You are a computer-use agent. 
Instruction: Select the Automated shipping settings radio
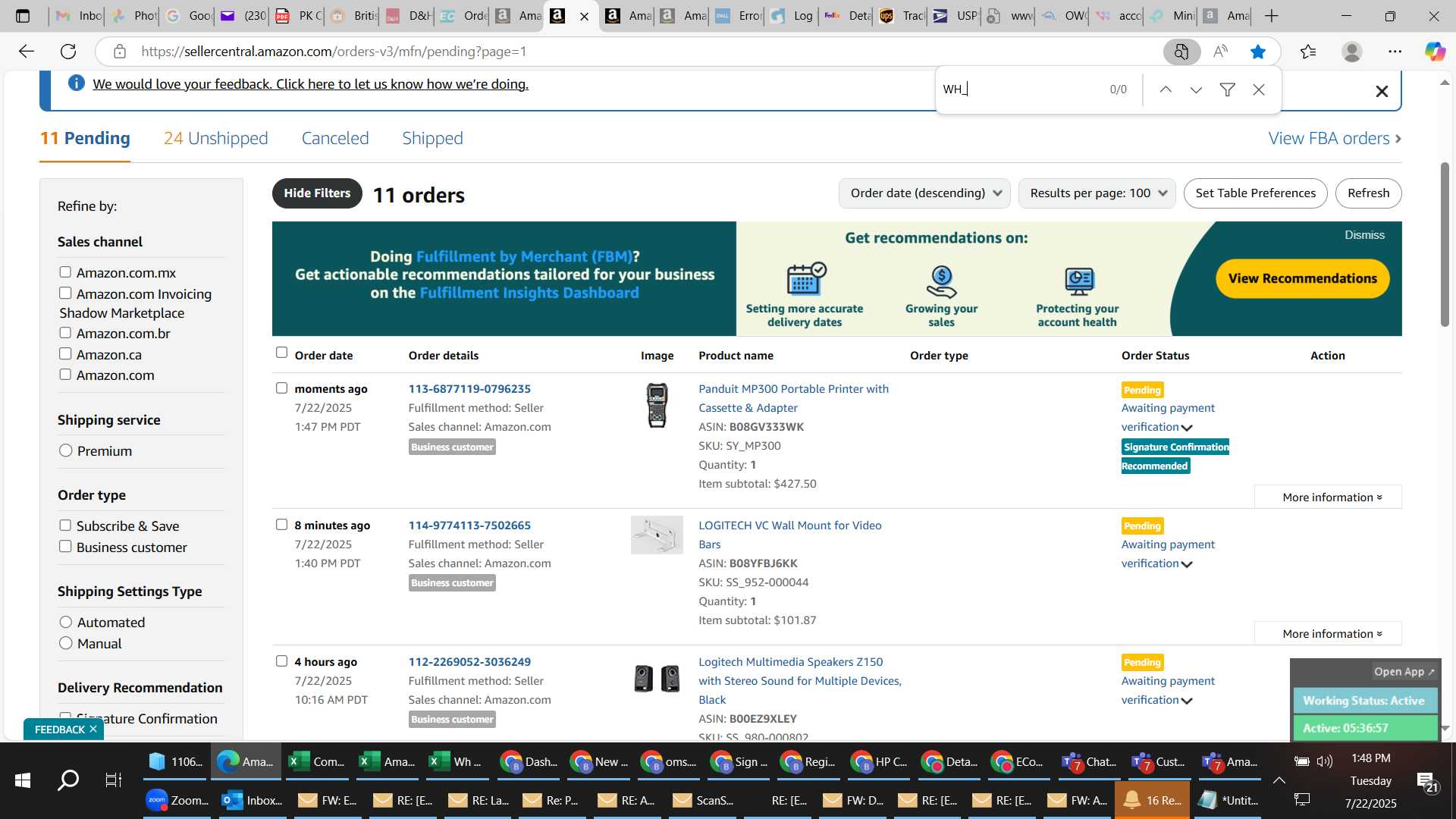66,622
